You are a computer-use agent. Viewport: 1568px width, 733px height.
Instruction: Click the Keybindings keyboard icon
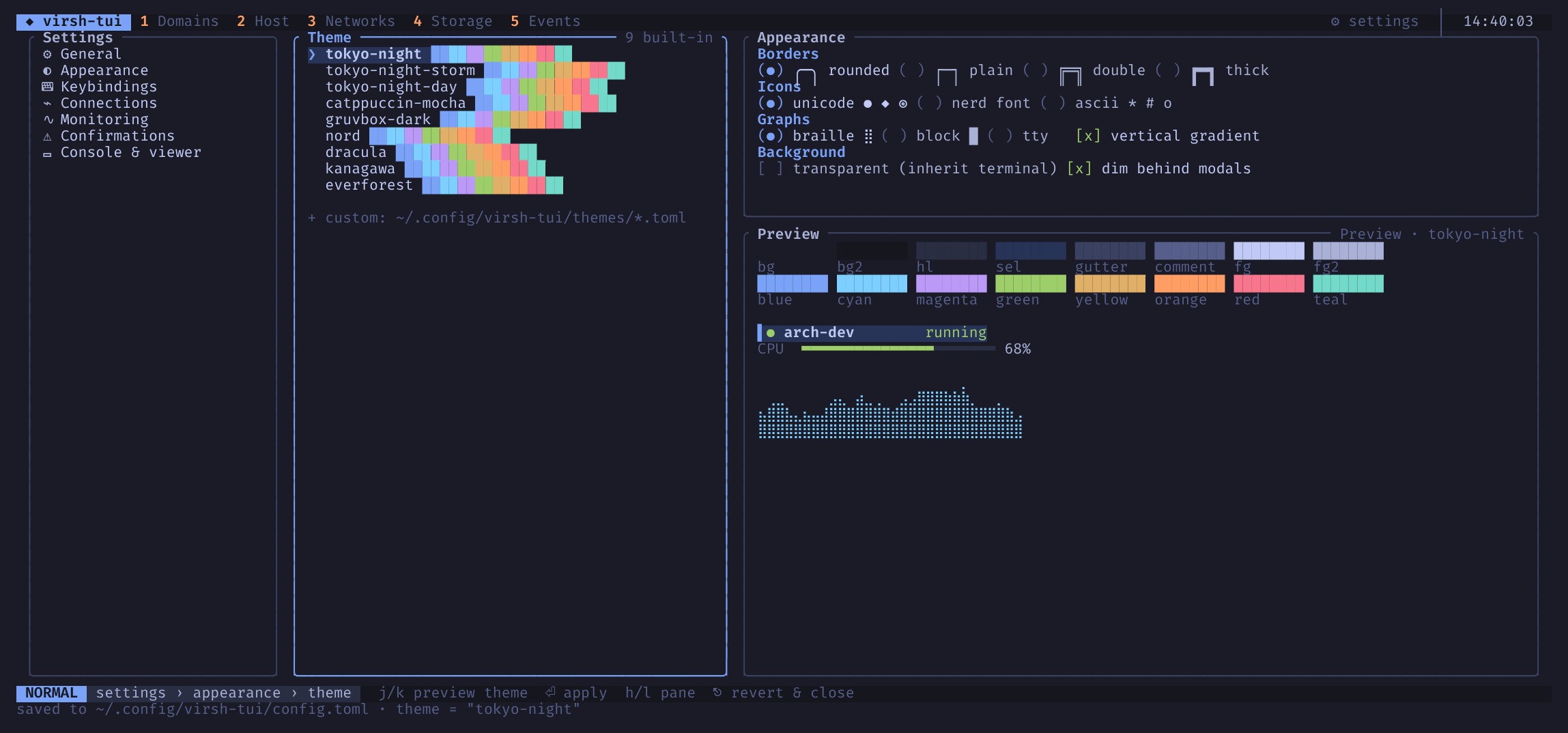(47, 87)
